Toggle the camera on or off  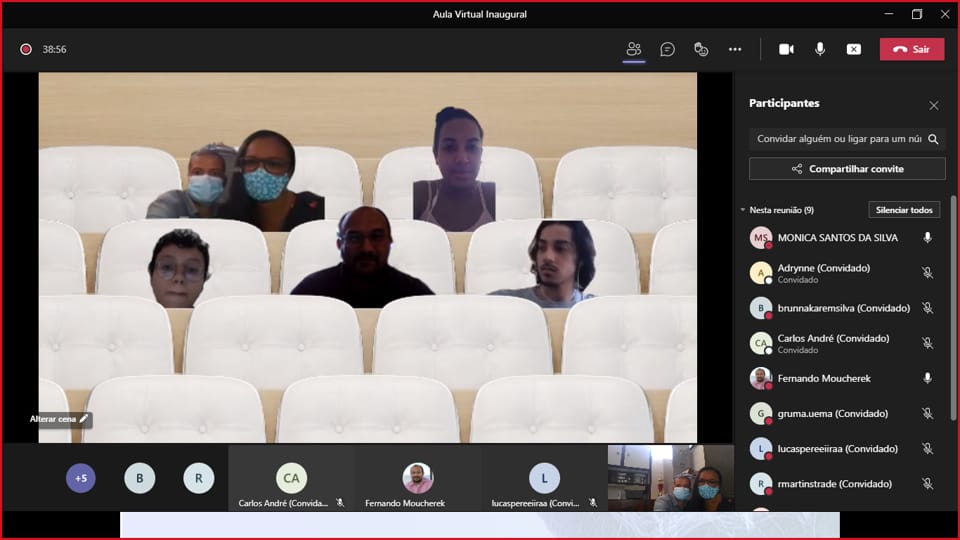pyautogui.click(x=786, y=49)
